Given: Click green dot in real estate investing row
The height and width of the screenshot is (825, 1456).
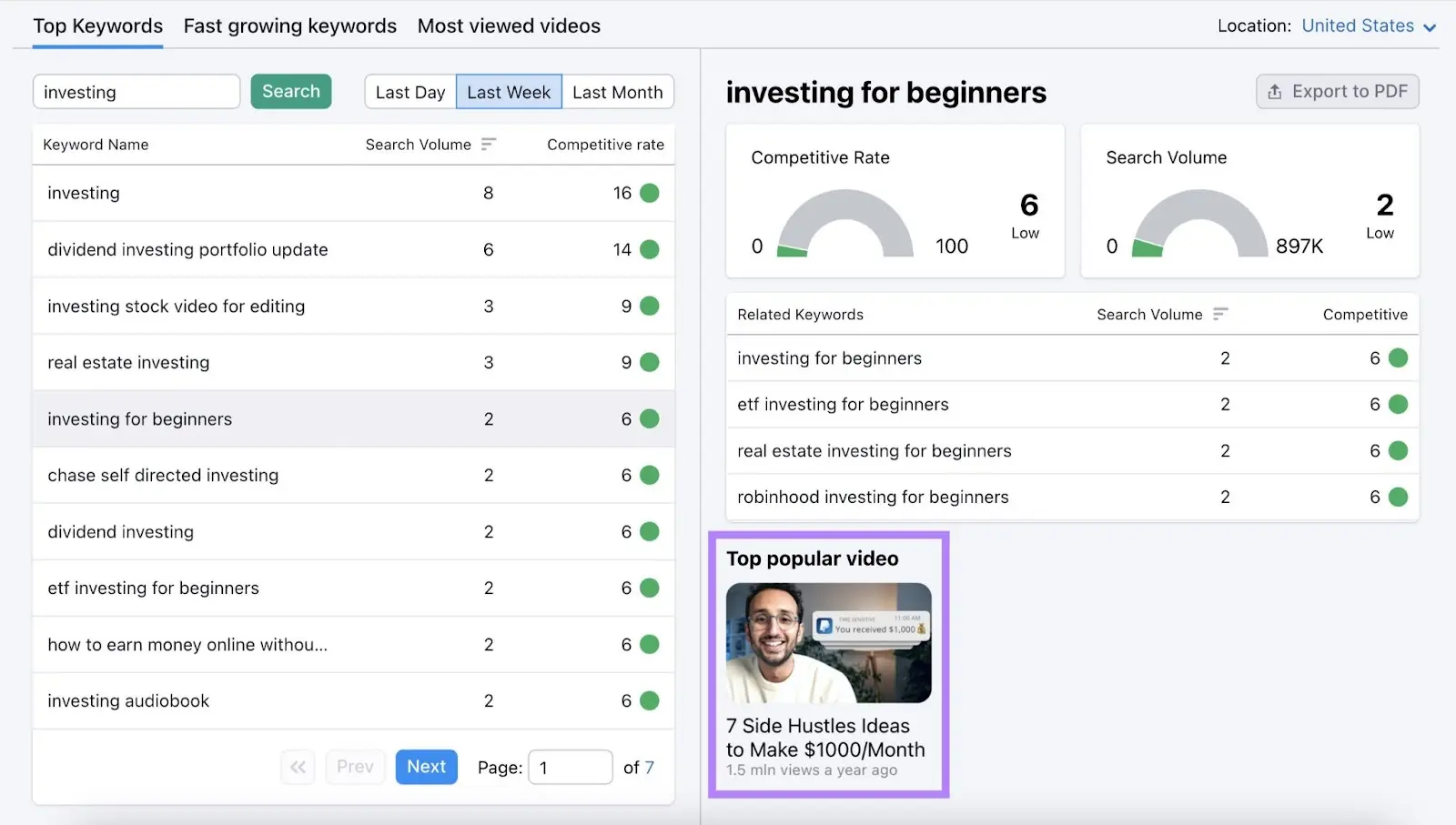Looking at the screenshot, I should (650, 362).
